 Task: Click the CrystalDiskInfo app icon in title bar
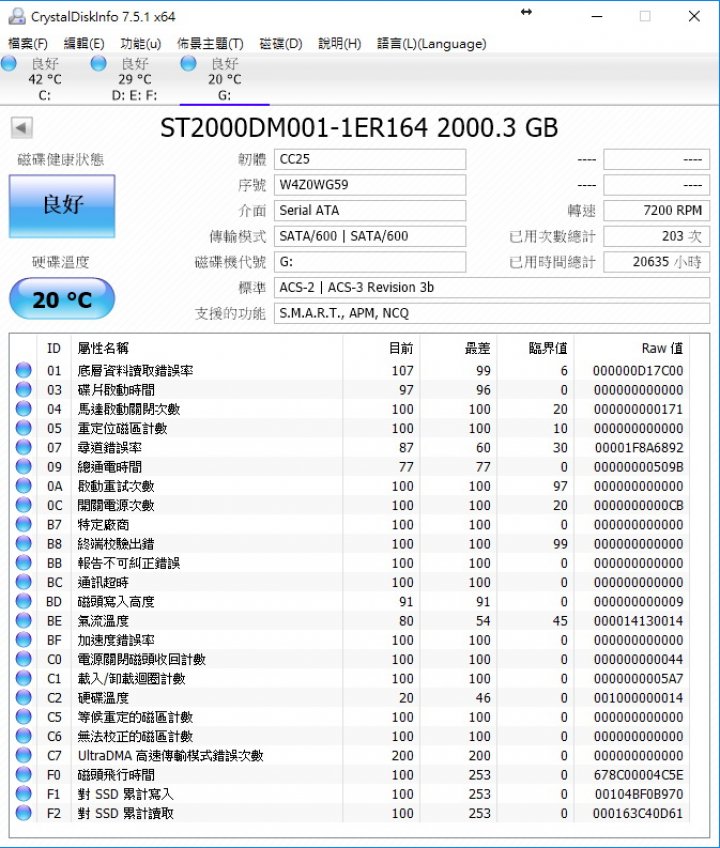pos(17,16)
